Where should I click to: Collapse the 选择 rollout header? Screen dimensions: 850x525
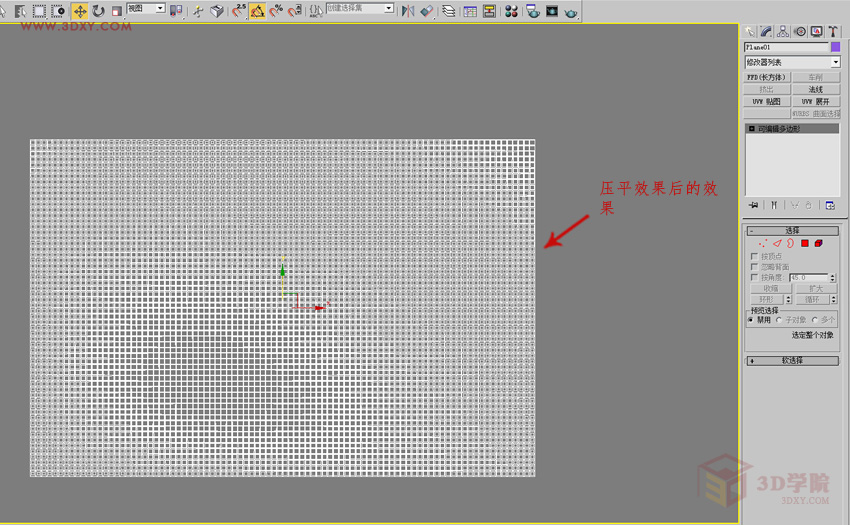coord(792,231)
